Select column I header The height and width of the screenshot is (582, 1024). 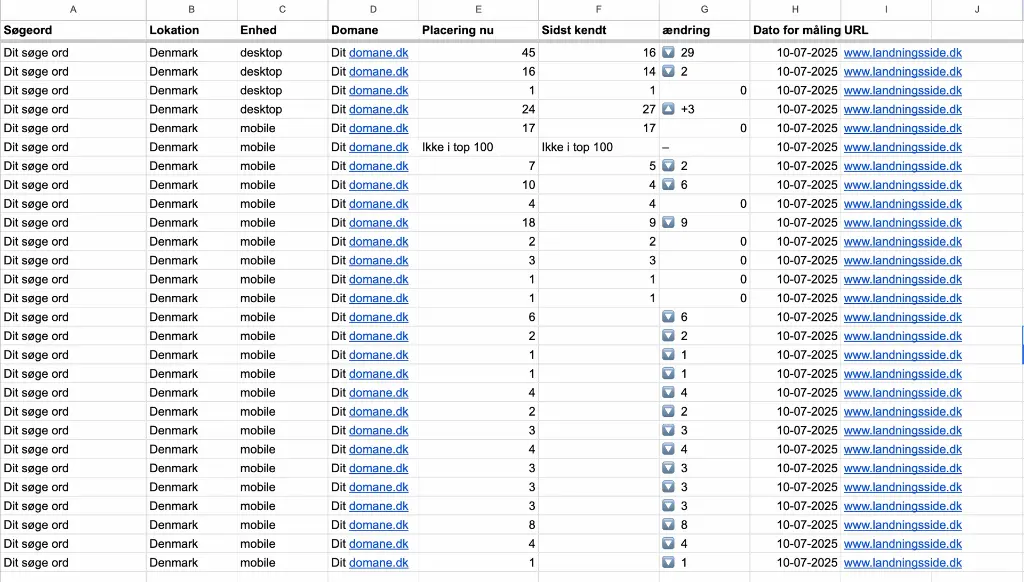[x=886, y=9]
